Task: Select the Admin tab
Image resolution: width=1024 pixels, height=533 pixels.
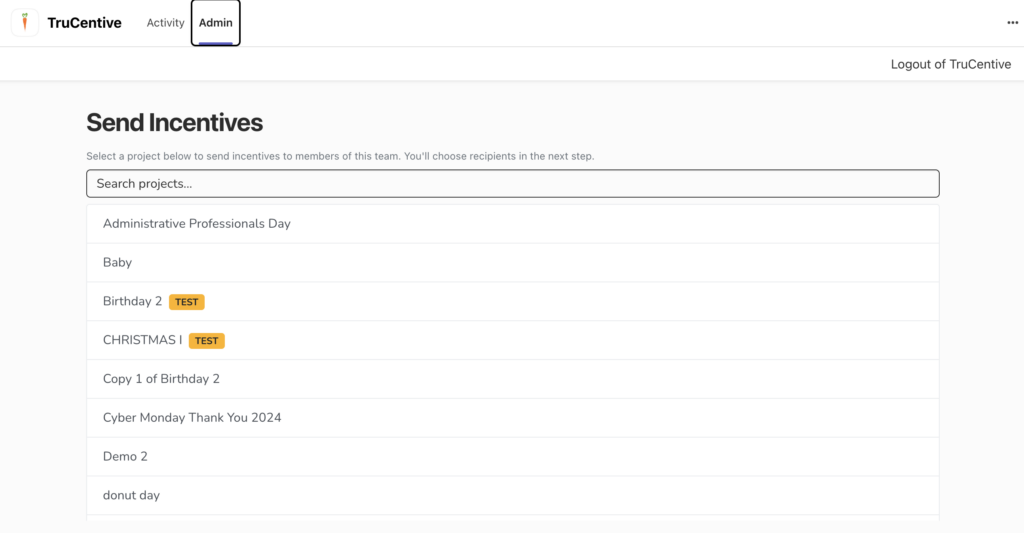Action: pyautogui.click(x=216, y=23)
